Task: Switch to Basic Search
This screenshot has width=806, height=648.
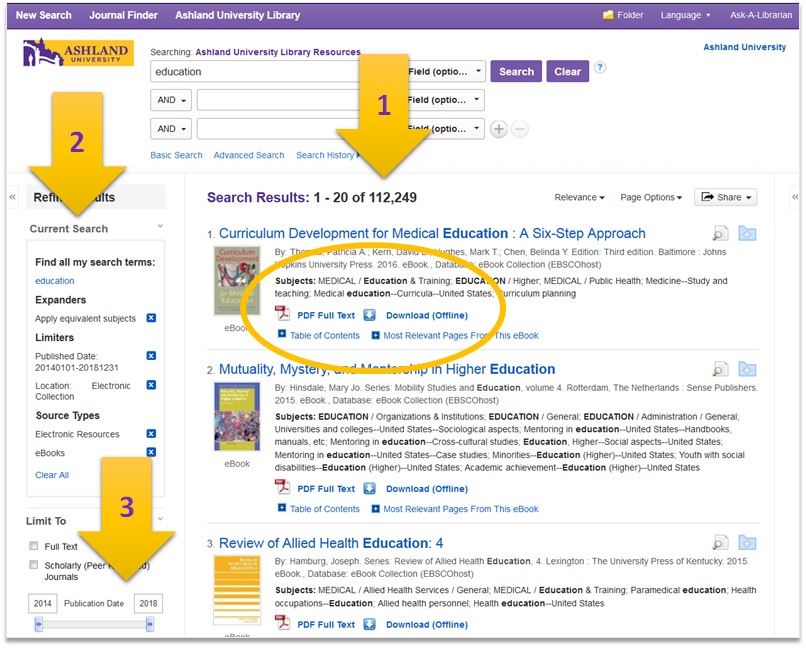Action: (x=176, y=155)
